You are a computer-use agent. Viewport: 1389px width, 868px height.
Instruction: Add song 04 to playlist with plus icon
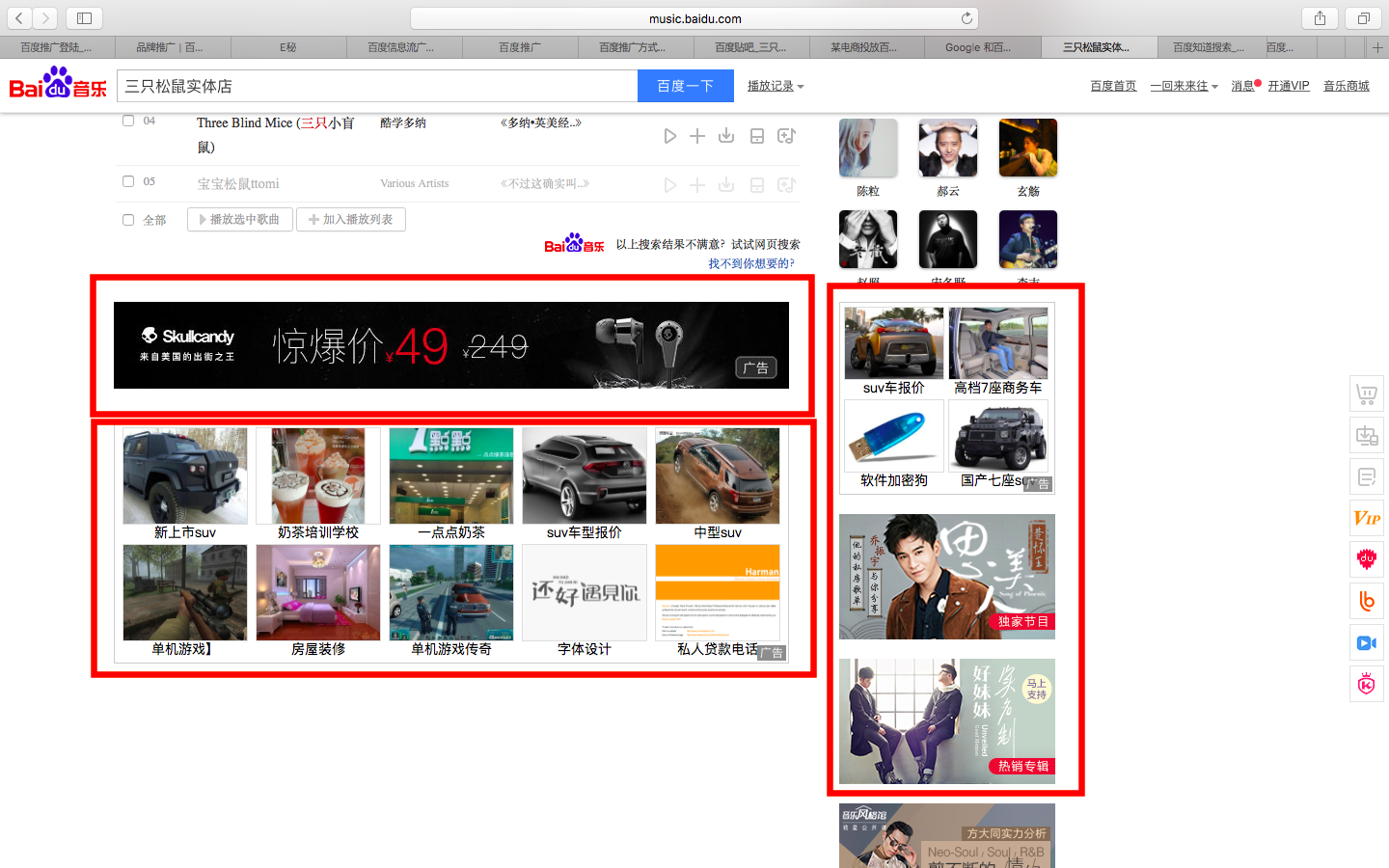[697, 136]
